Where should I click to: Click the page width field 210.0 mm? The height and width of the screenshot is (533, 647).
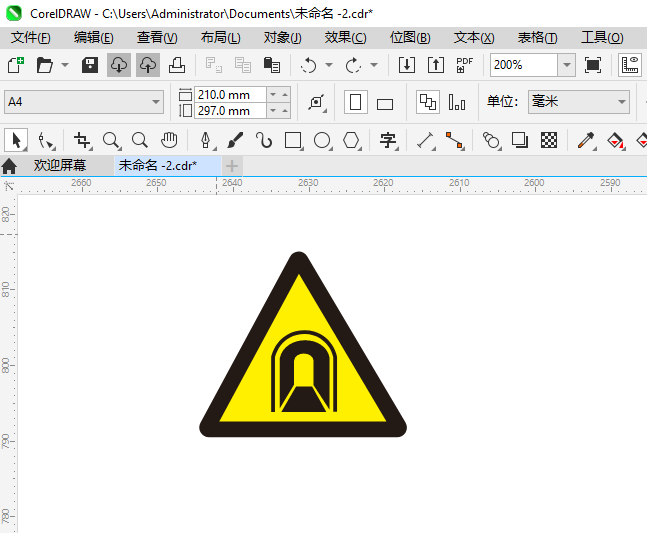tap(230, 94)
